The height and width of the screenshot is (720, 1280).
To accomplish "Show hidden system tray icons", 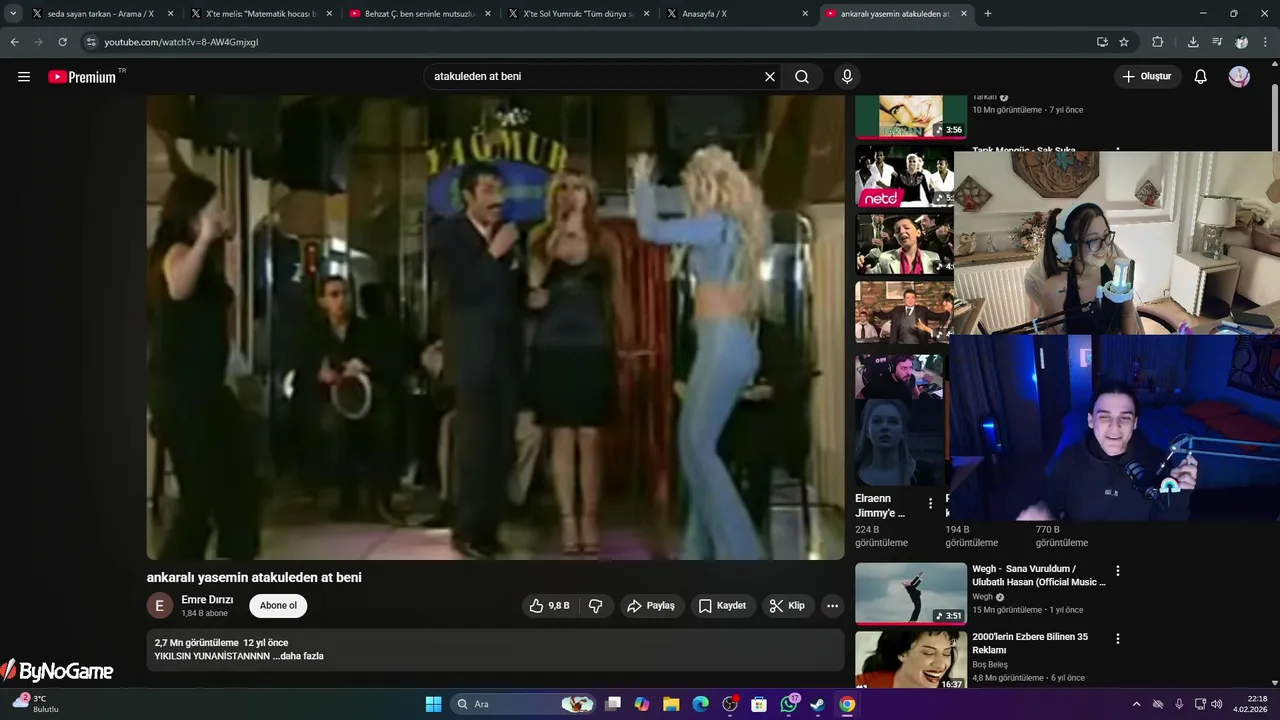I will point(1136,704).
